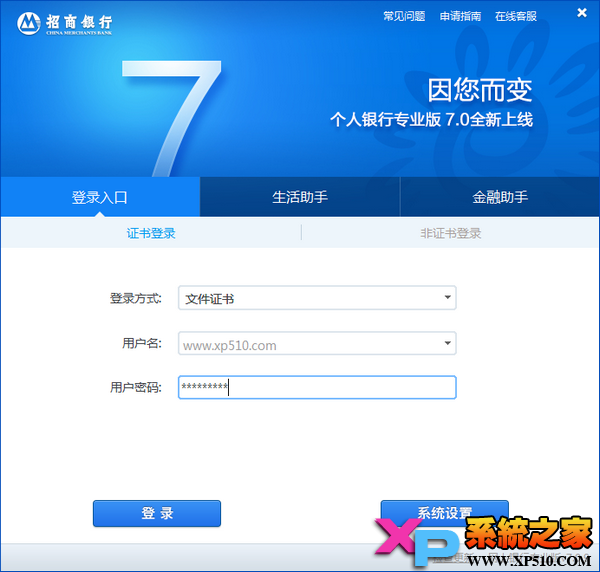Open the 常见问题 FAQ link
This screenshot has height=572, width=600.
tap(404, 16)
